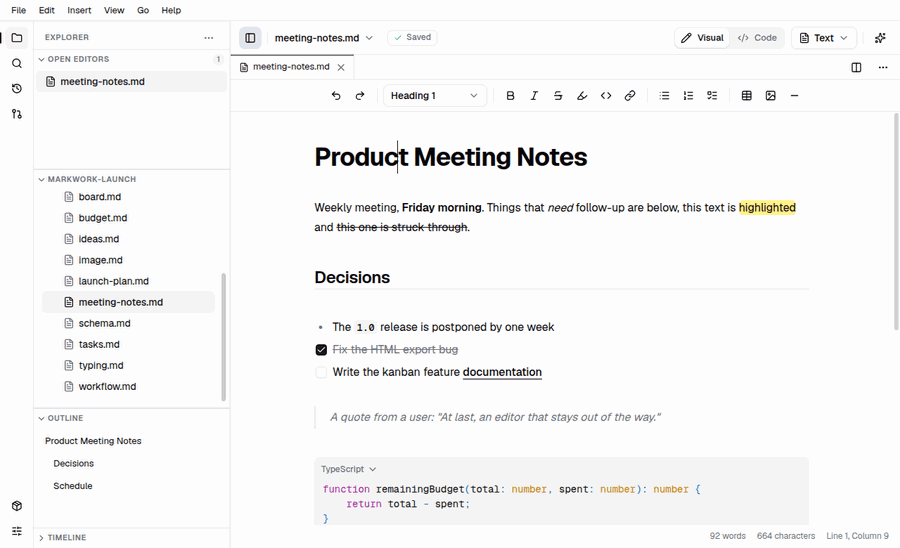Insert a table
The image size is (900, 548).
point(747,96)
